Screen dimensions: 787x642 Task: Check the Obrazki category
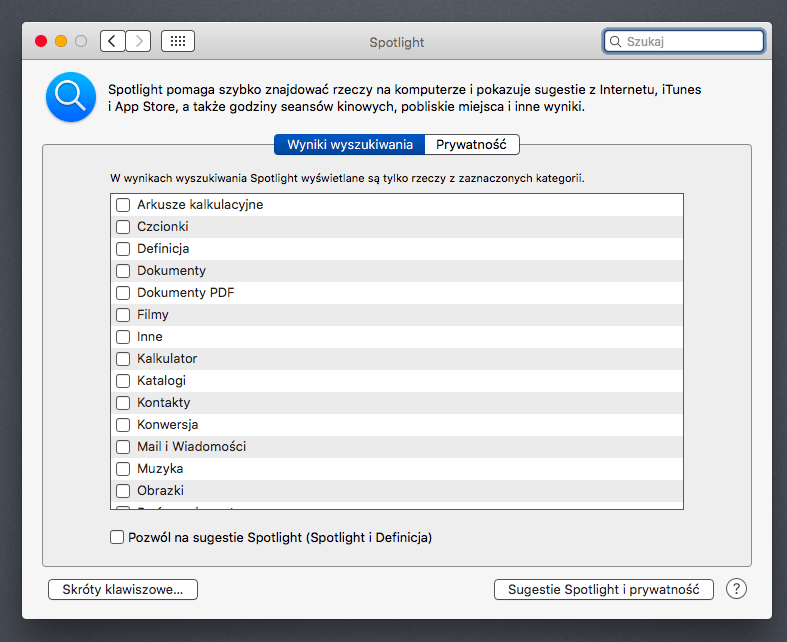coord(123,491)
